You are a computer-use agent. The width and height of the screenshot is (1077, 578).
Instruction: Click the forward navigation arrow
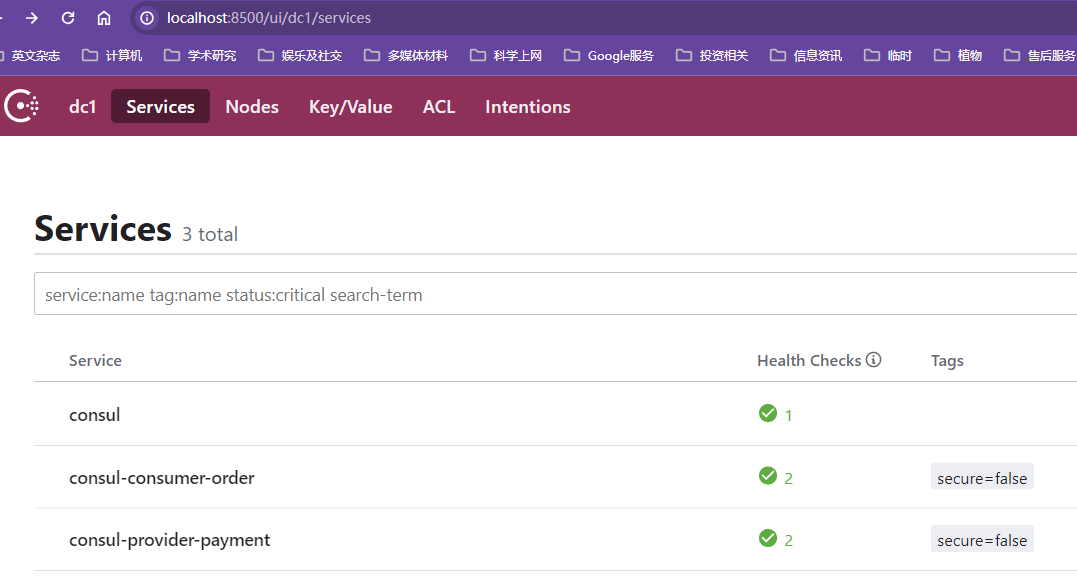coord(32,18)
